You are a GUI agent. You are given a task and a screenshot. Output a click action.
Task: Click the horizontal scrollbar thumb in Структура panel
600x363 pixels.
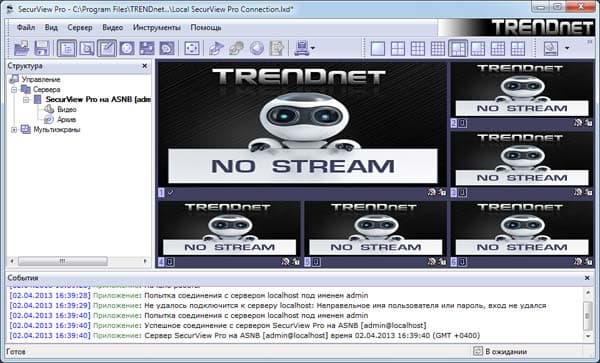pos(63,261)
